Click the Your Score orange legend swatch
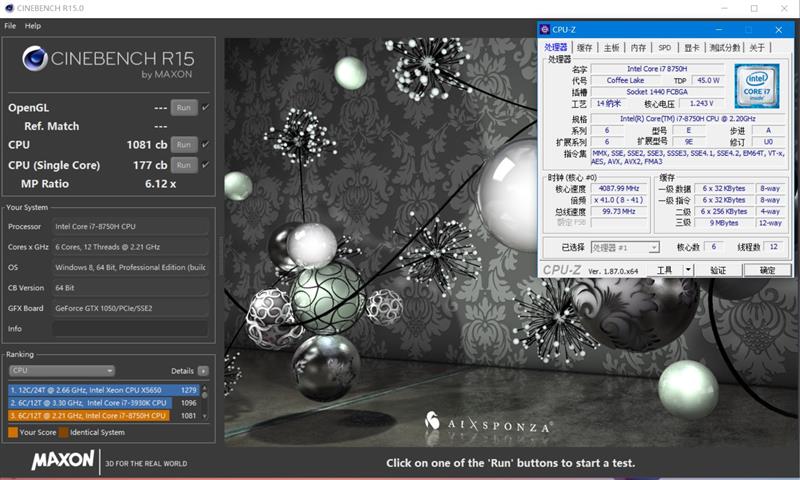 pyautogui.click(x=13, y=432)
